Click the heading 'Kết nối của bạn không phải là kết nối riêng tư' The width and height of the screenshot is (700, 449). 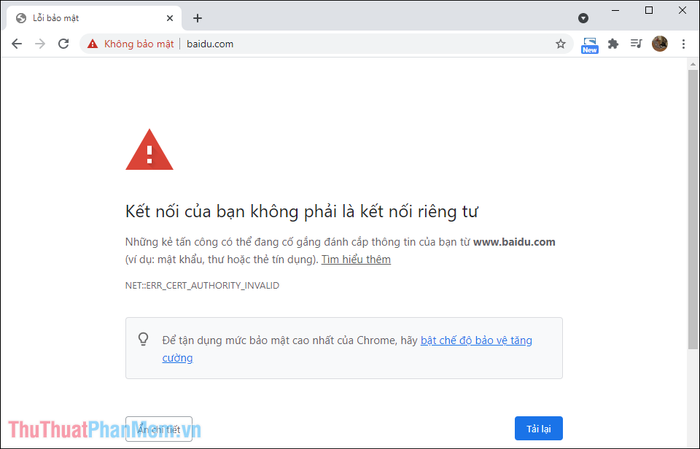pos(301,212)
